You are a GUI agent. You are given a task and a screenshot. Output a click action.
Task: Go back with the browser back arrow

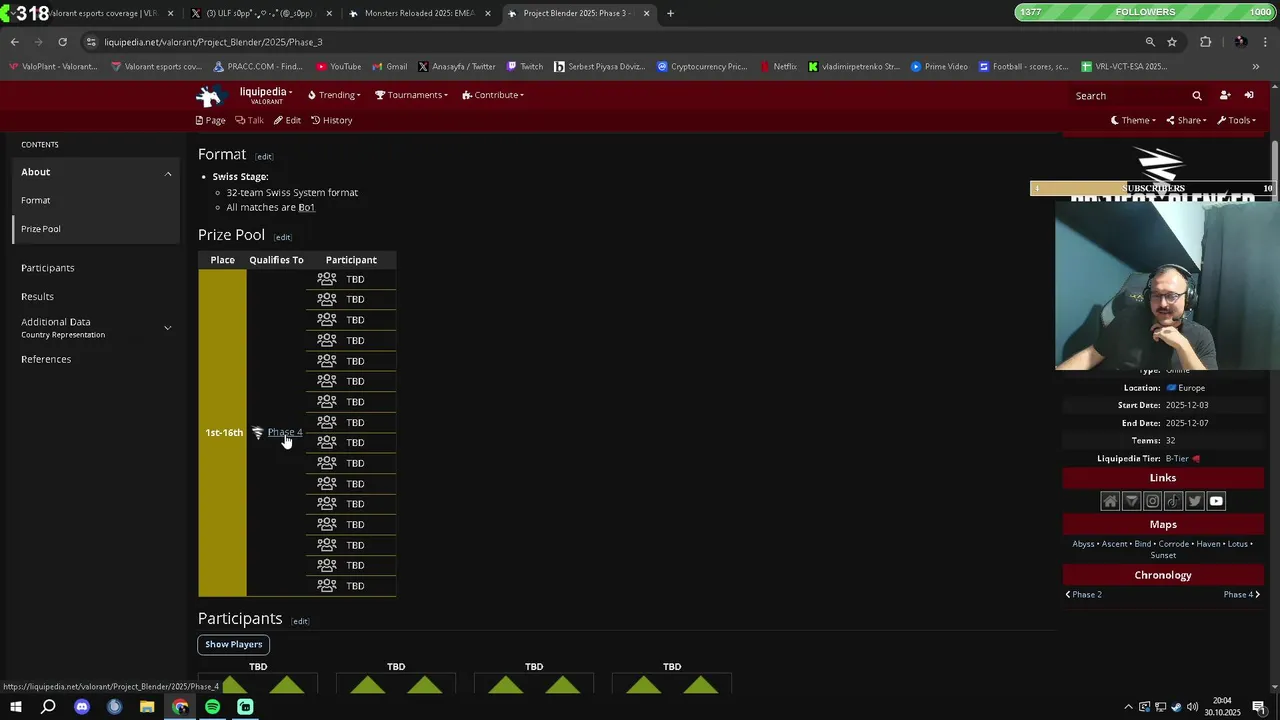[x=14, y=42]
